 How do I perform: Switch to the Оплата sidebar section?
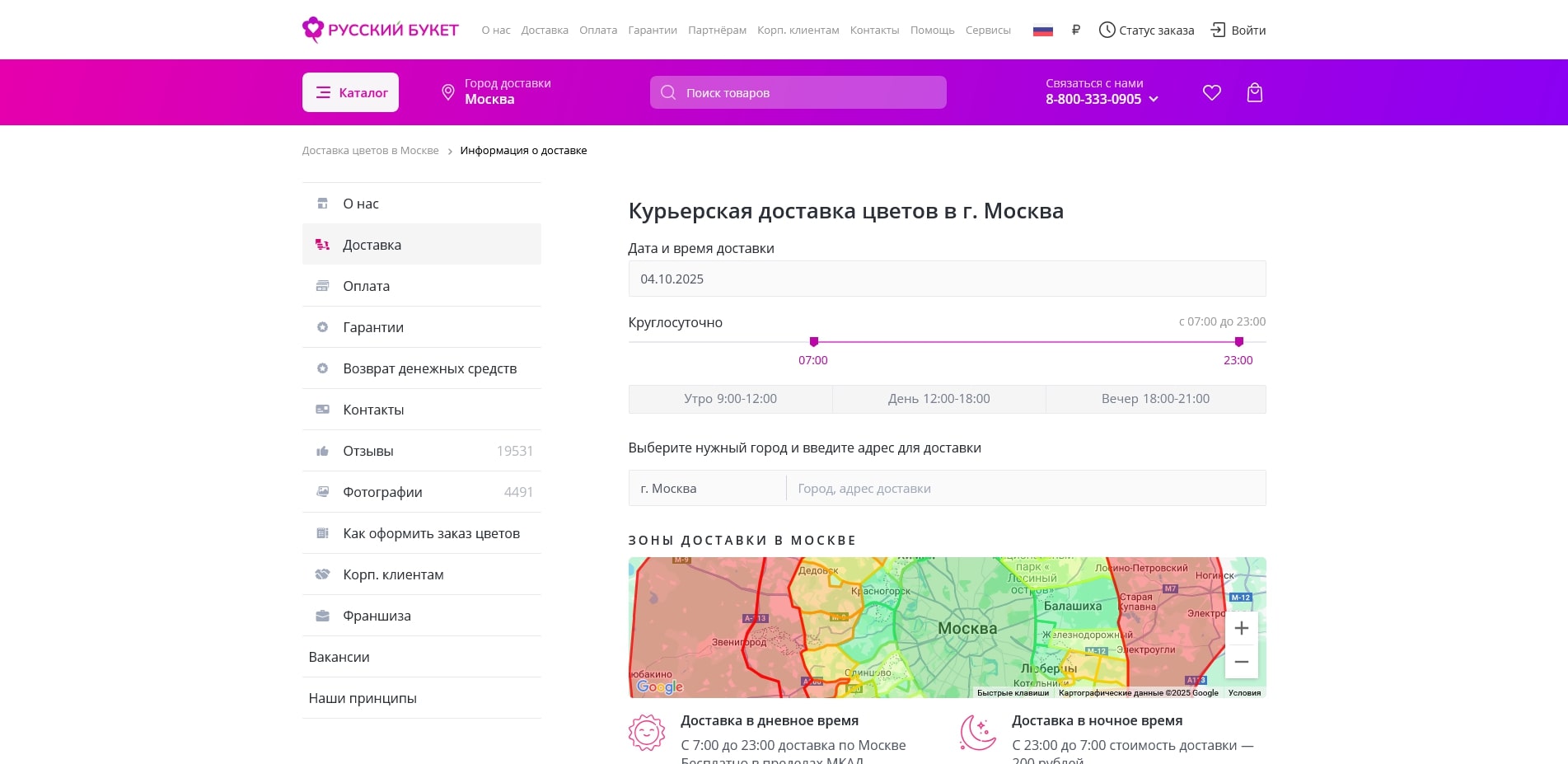[x=366, y=286]
